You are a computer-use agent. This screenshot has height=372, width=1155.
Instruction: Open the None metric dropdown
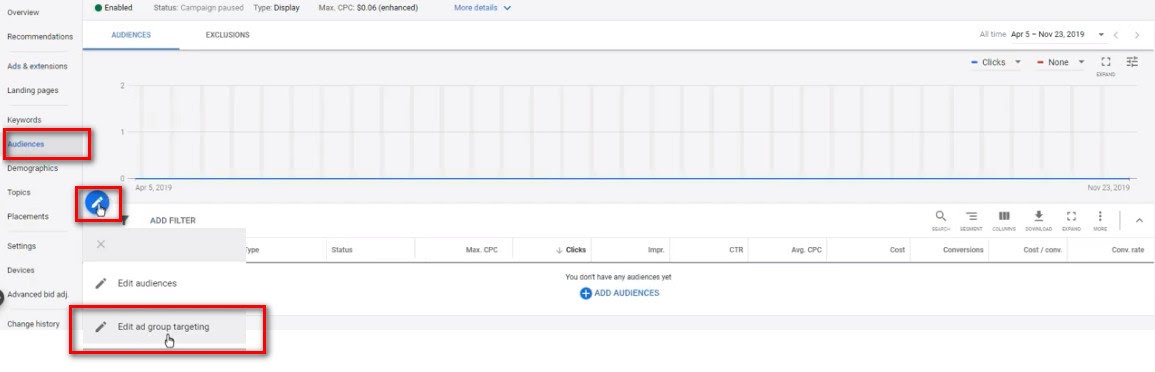[x=1061, y=63]
